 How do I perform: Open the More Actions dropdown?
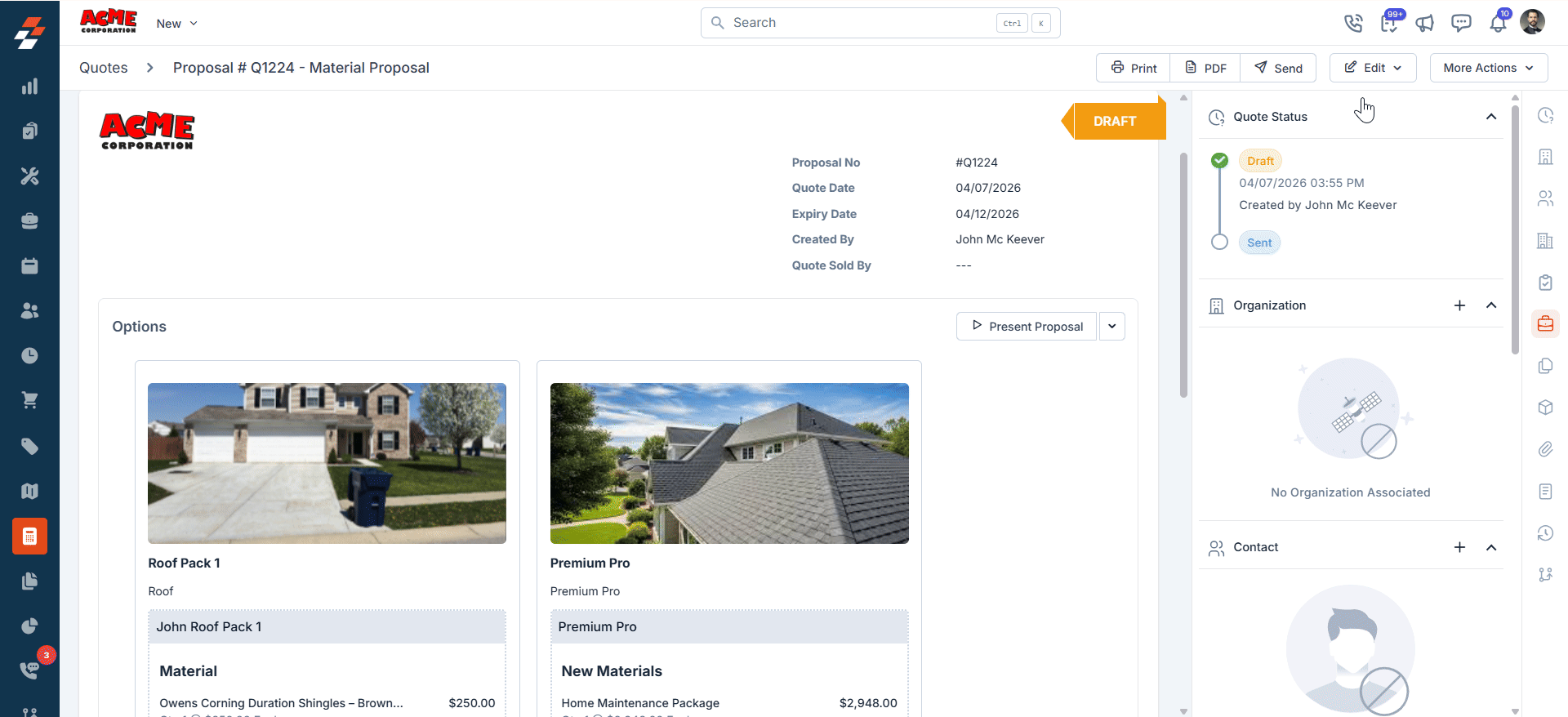tap(1489, 68)
